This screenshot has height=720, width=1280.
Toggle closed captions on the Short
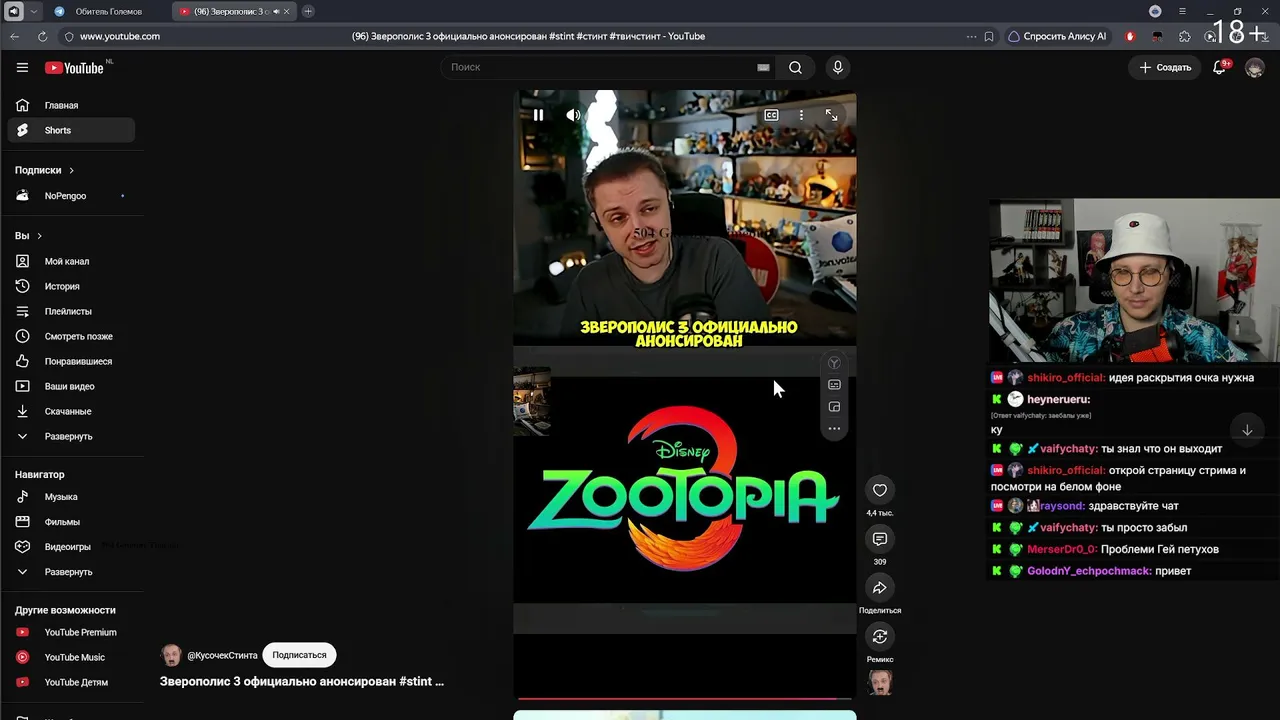pyautogui.click(x=771, y=115)
